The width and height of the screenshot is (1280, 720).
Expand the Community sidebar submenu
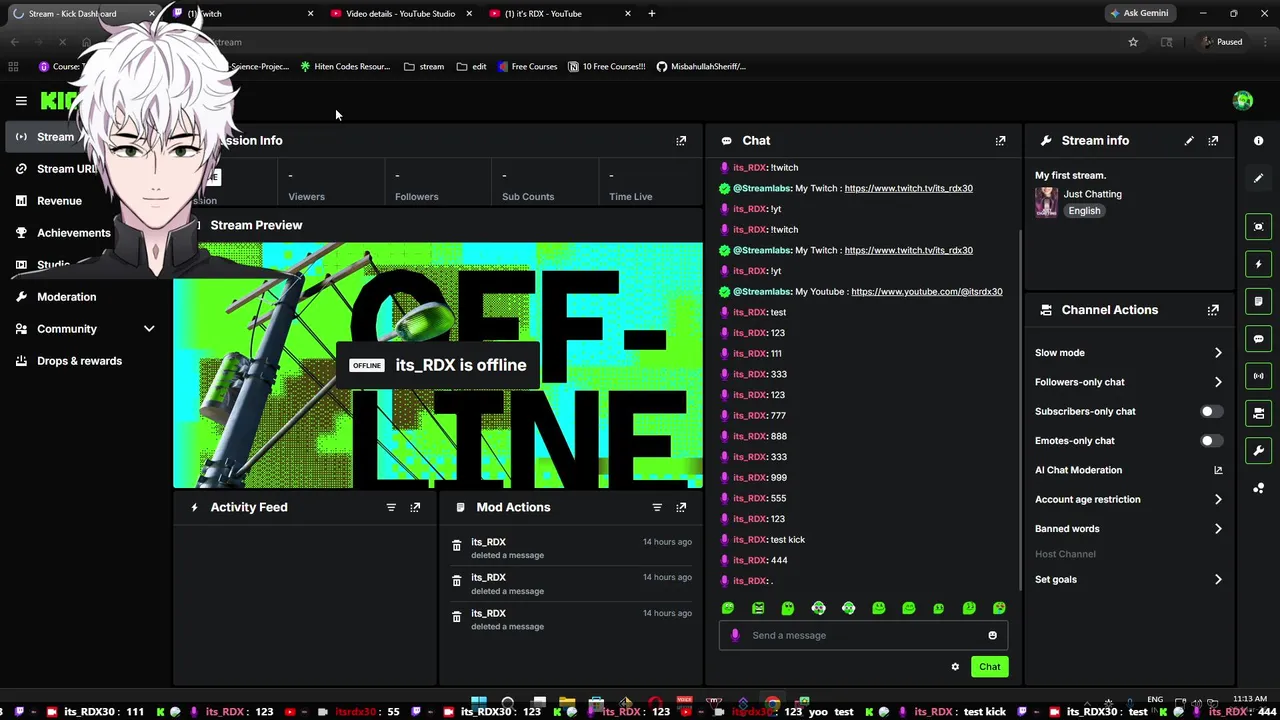point(149,329)
